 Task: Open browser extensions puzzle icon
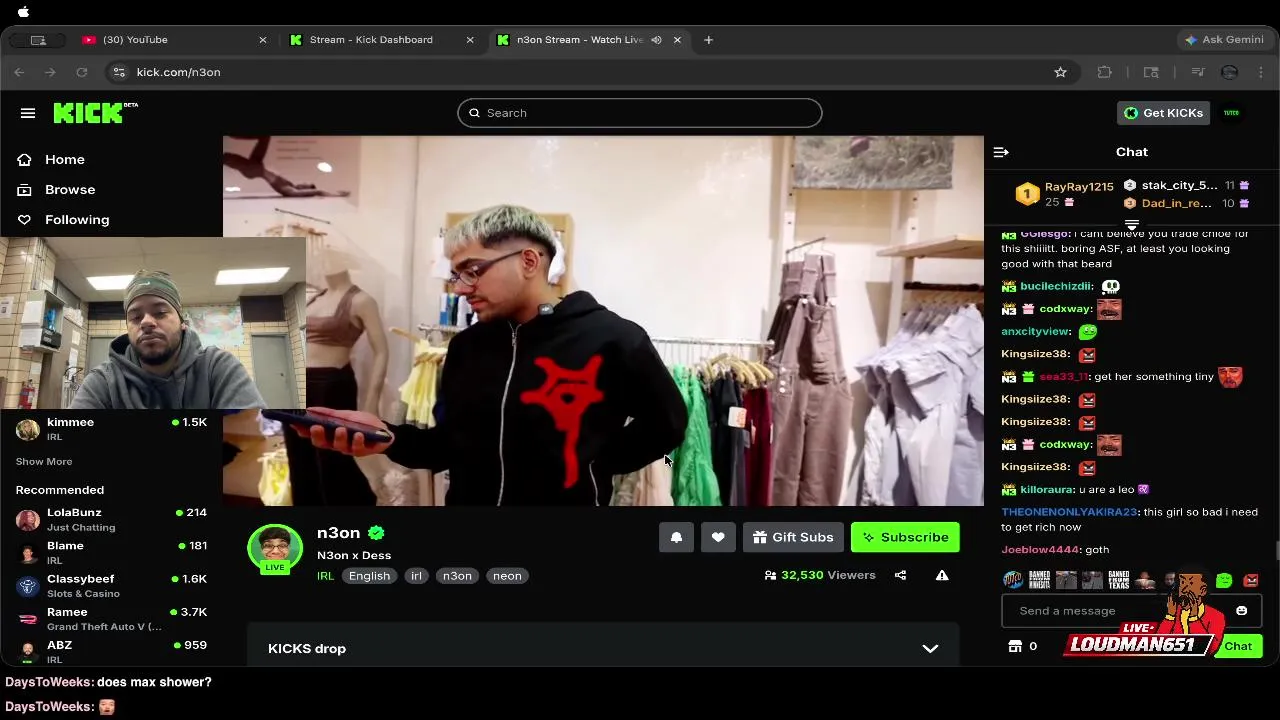coord(1104,72)
